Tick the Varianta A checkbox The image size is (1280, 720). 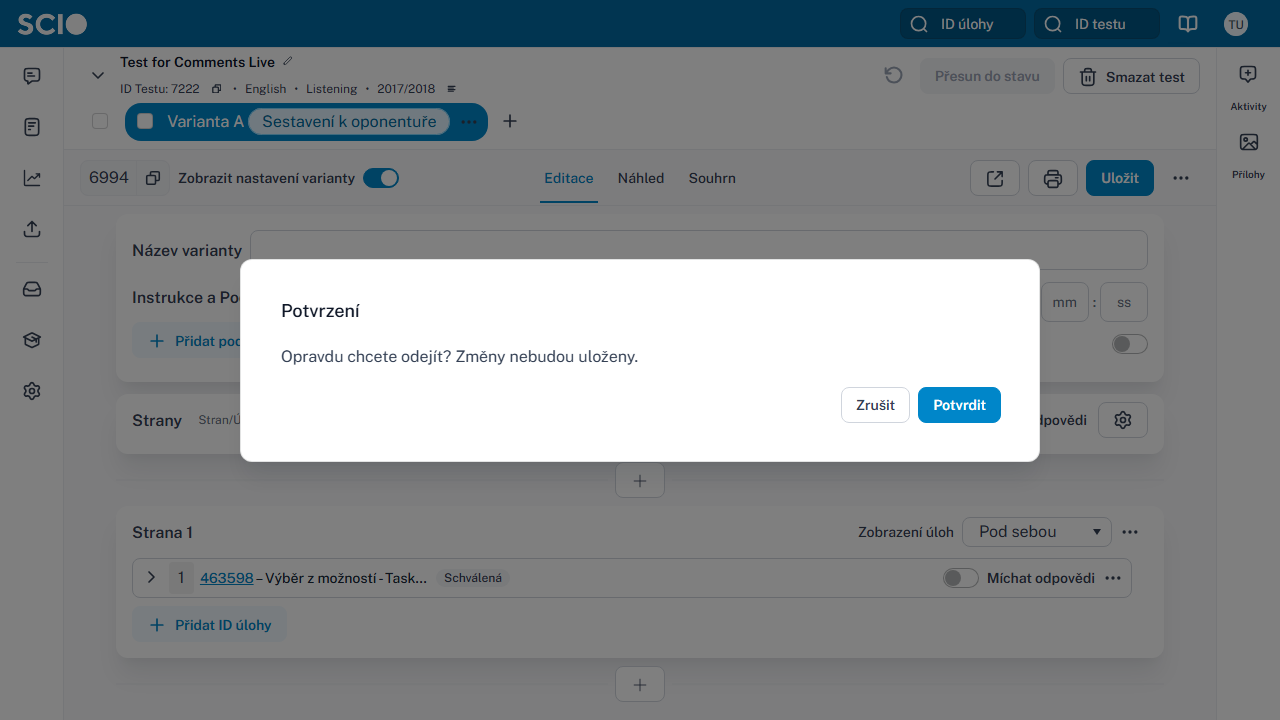click(x=145, y=121)
